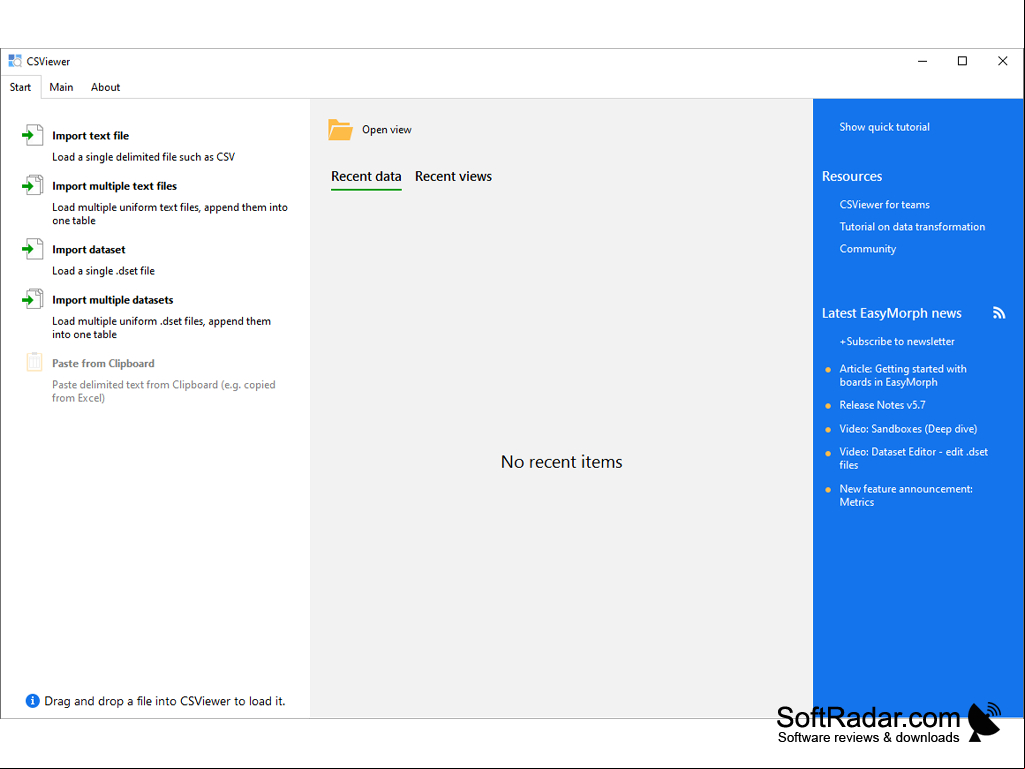The image size is (1025, 769).
Task: Click 'Load a single delimited file such as CSV' text
Action: tap(143, 157)
